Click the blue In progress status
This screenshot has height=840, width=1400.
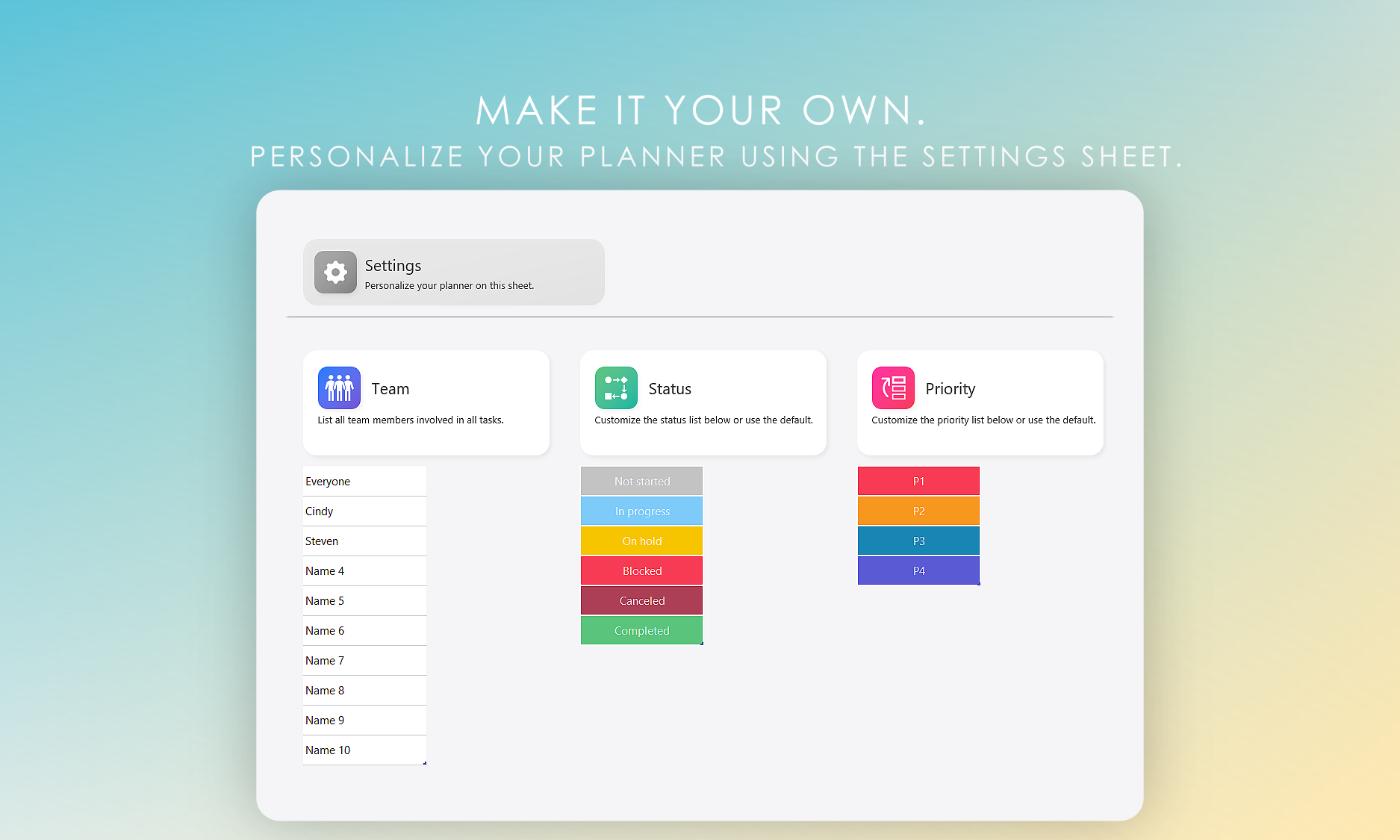pos(641,511)
